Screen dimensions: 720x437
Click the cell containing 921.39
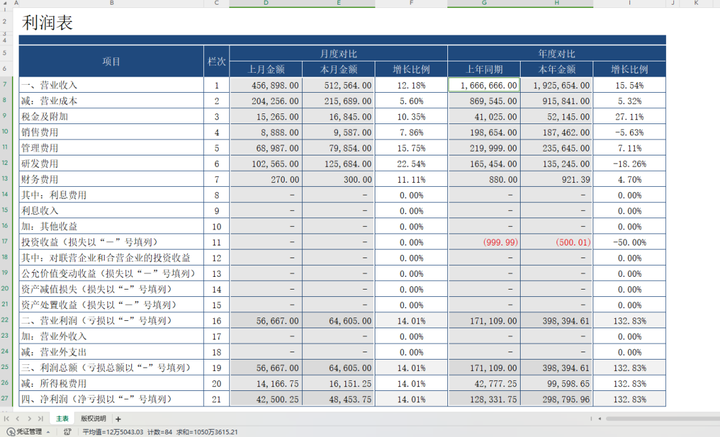557,179
